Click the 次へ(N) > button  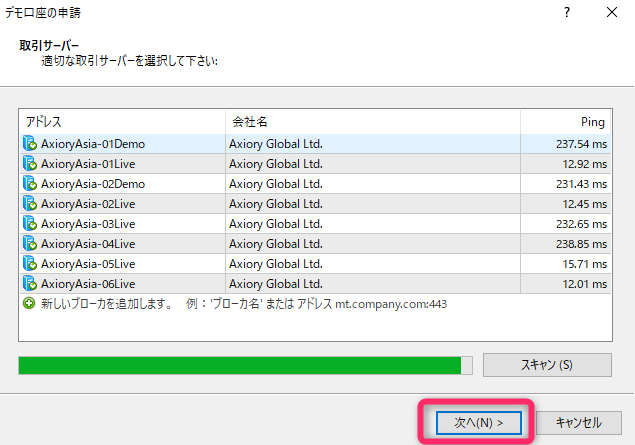(479, 423)
